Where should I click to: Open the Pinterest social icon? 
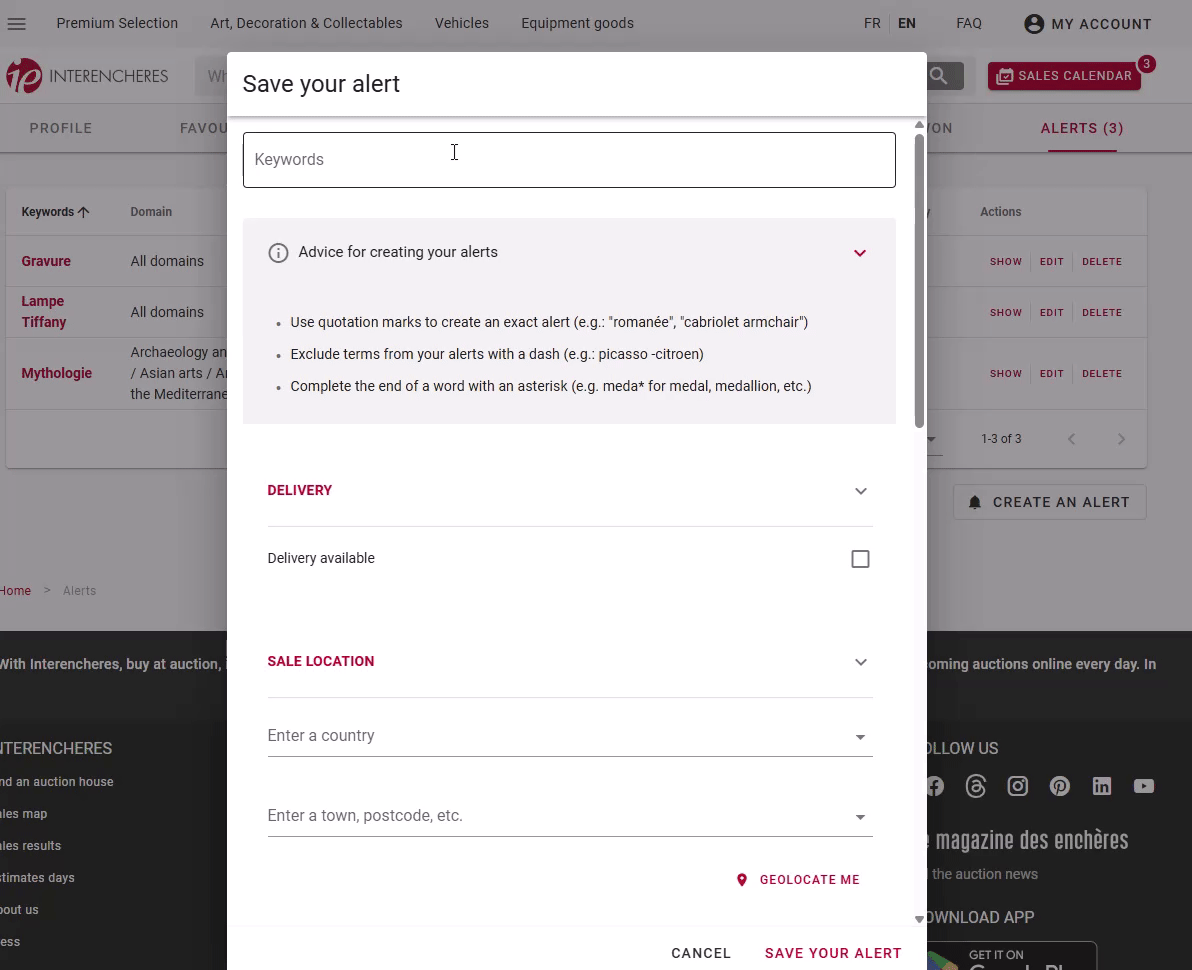click(x=1060, y=786)
